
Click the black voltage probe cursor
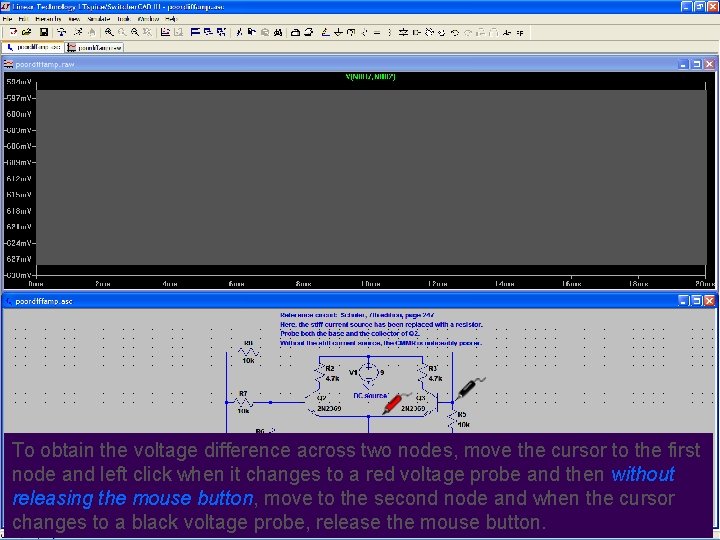click(x=470, y=388)
